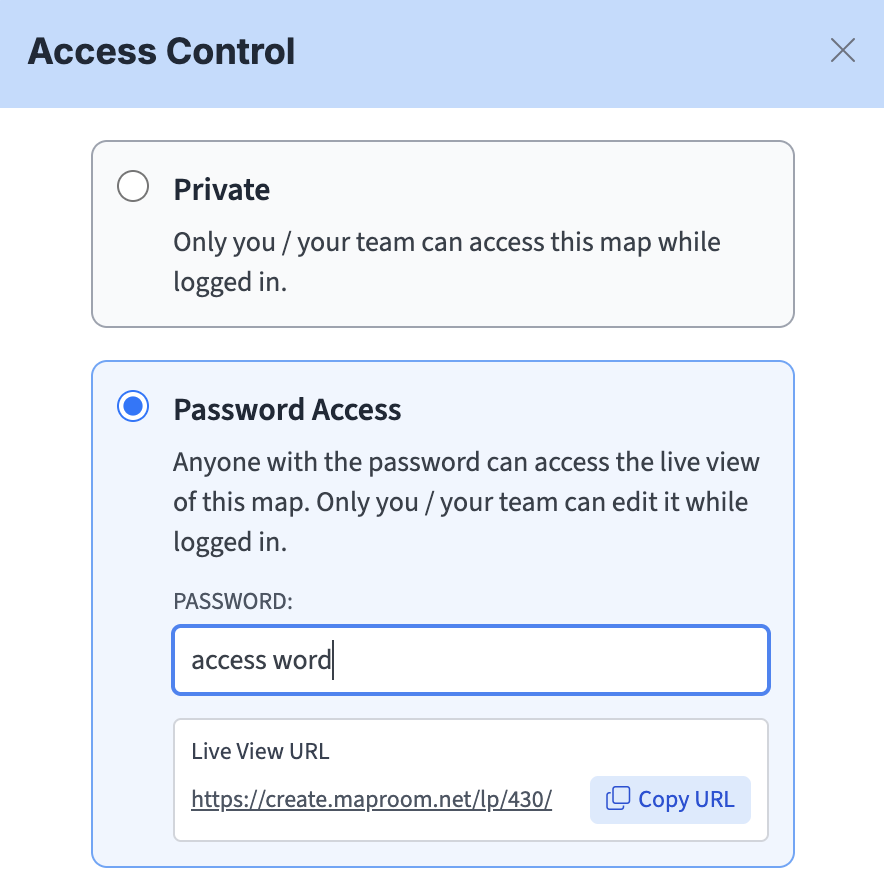The width and height of the screenshot is (884, 888).
Task: Click the "Private" option heading
Action: click(x=222, y=189)
